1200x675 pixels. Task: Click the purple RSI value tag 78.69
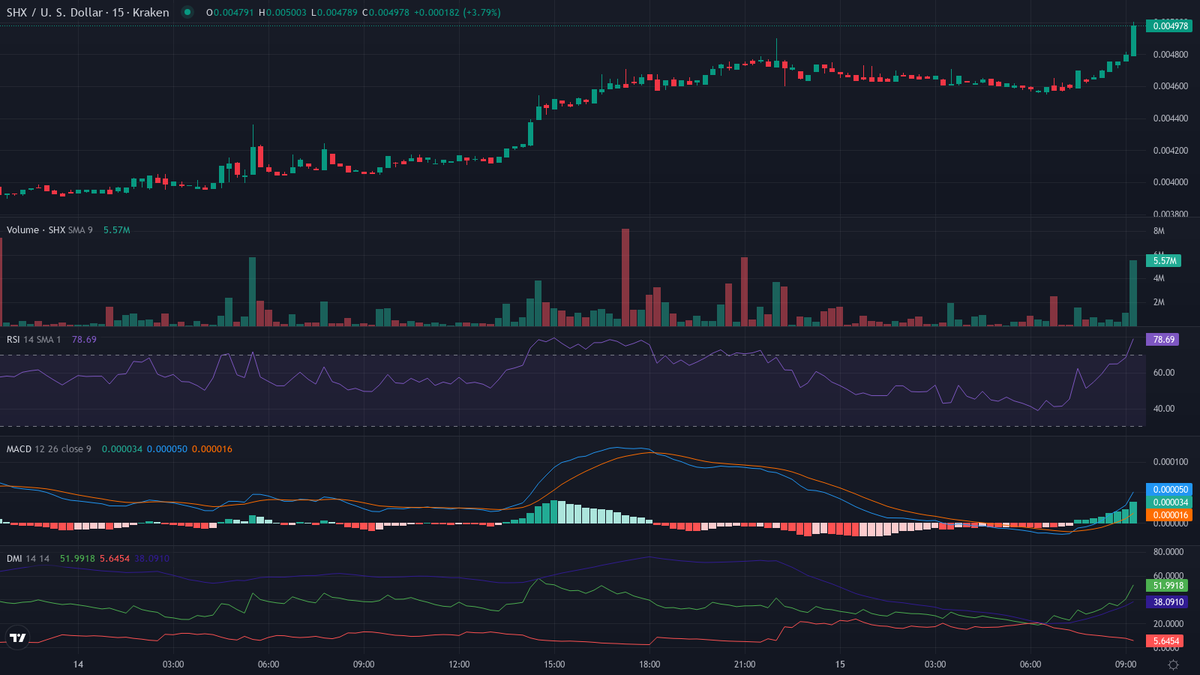click(x=1163, y=340)
